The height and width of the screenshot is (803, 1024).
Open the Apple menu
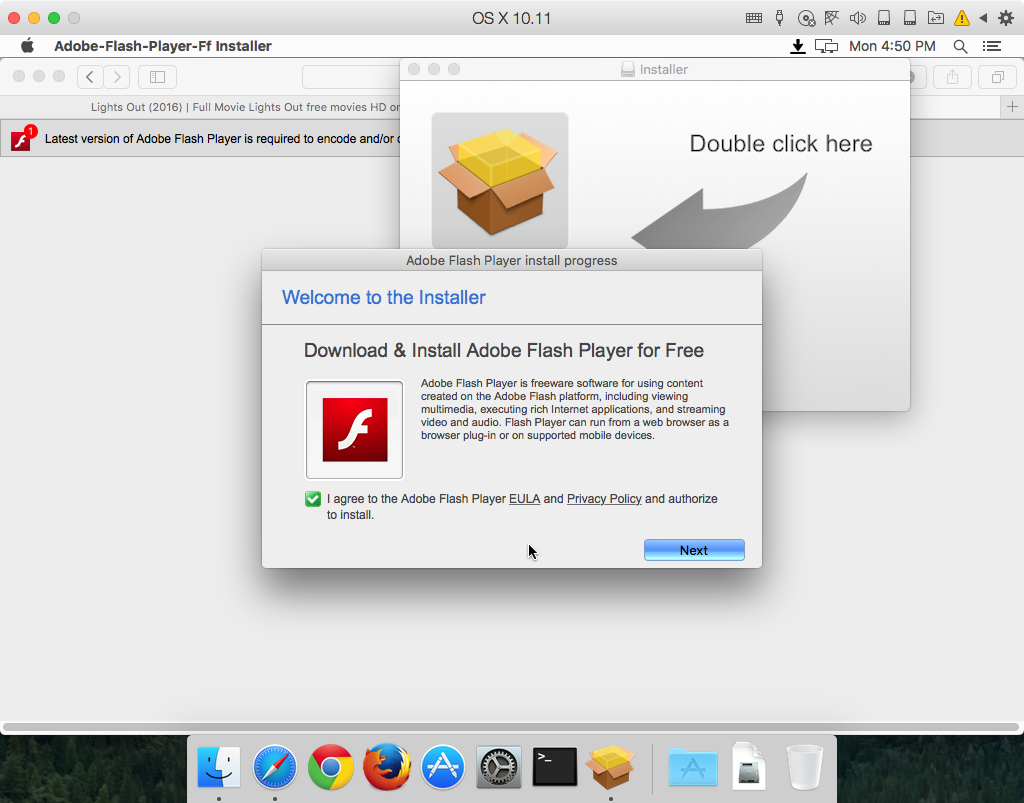[x=27, y=46]
